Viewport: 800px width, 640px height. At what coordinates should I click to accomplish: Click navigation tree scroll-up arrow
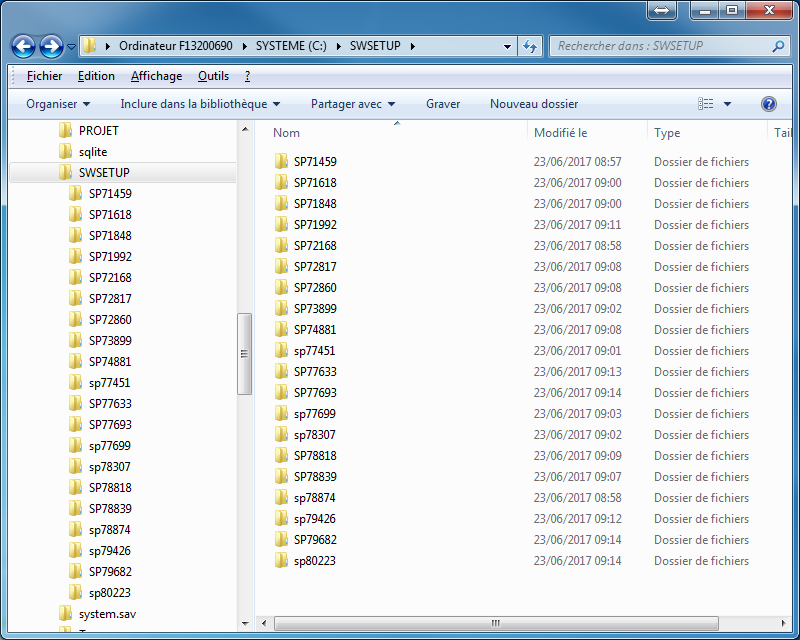point(245,129)
